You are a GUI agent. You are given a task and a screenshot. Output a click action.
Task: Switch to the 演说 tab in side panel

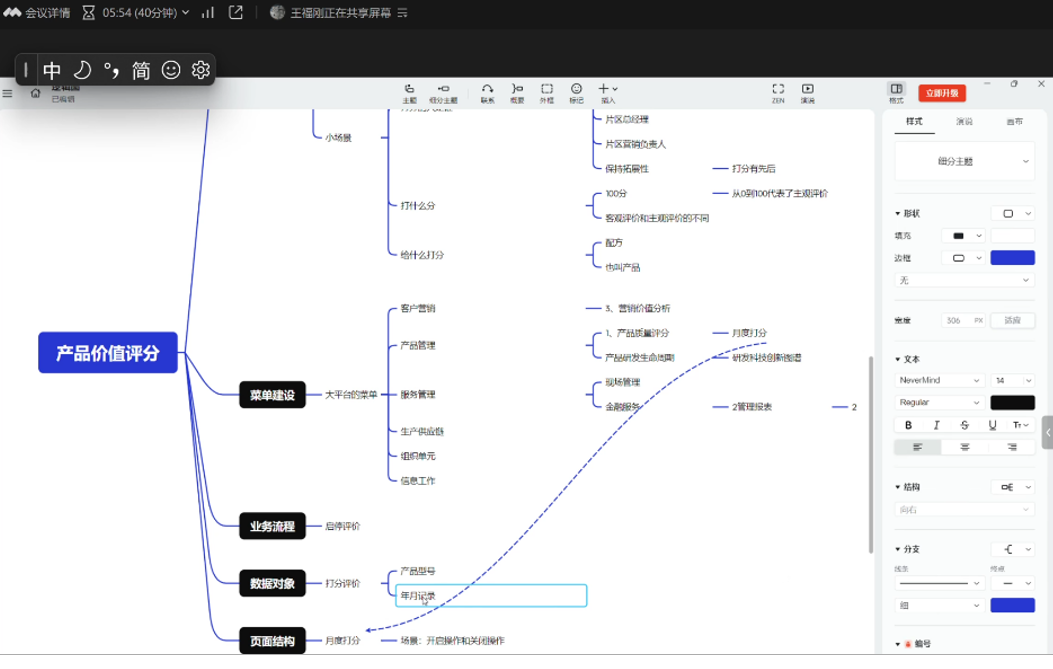point(964,122)
